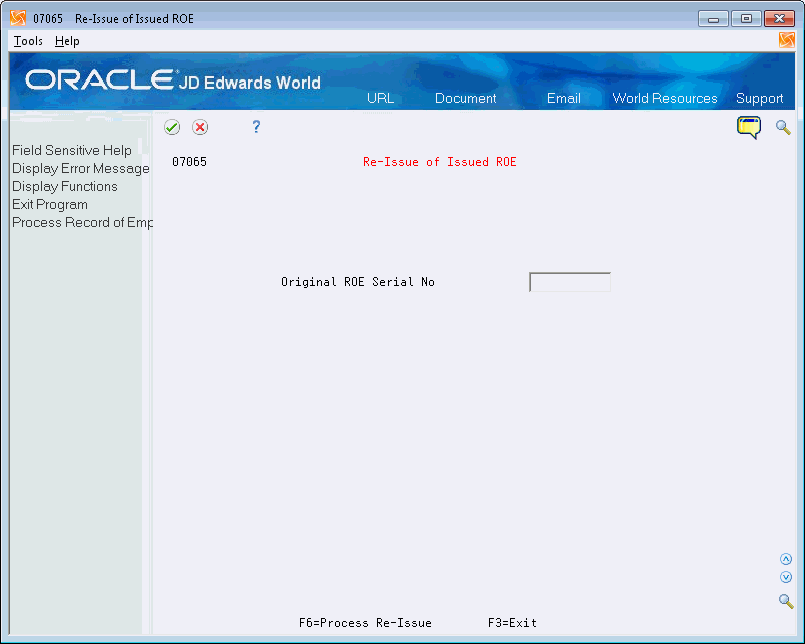Open the Support banner link
Screen dimensions: 805x644
(759, 98)
